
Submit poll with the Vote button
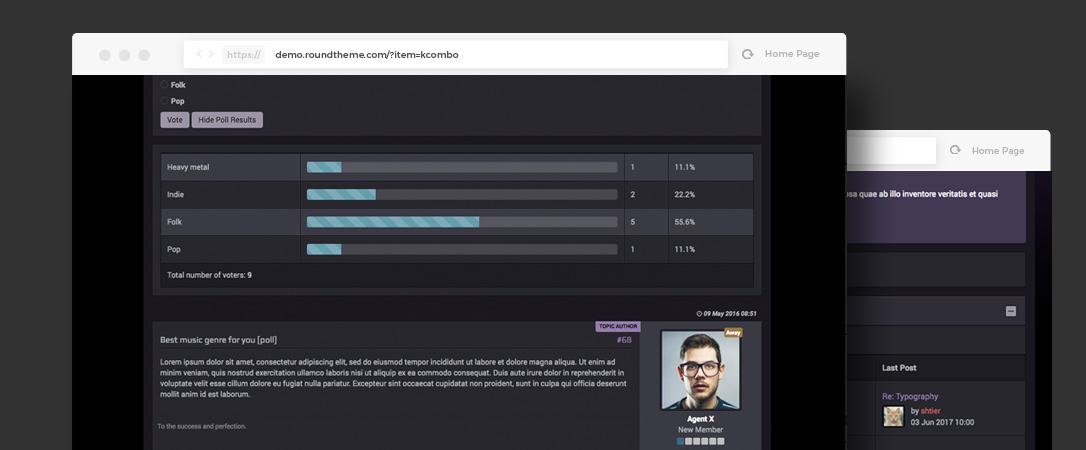(175, 120)
